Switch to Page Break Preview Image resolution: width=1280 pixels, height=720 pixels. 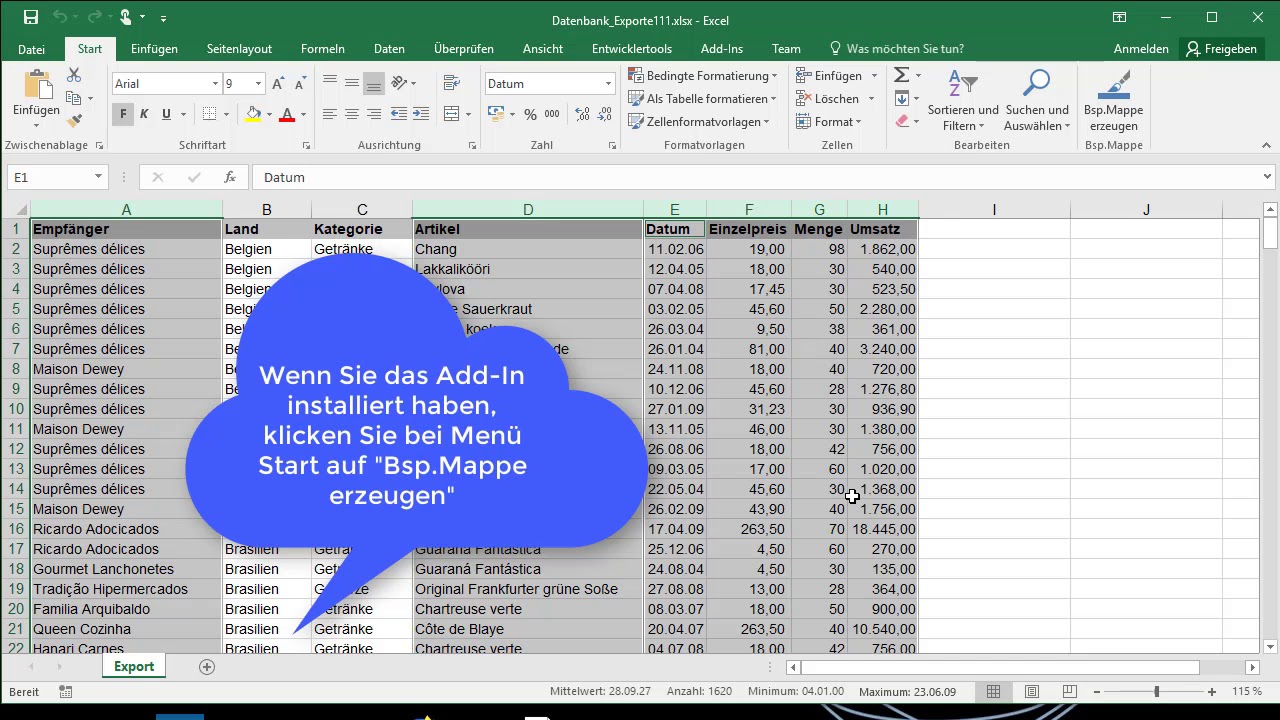1069,692
